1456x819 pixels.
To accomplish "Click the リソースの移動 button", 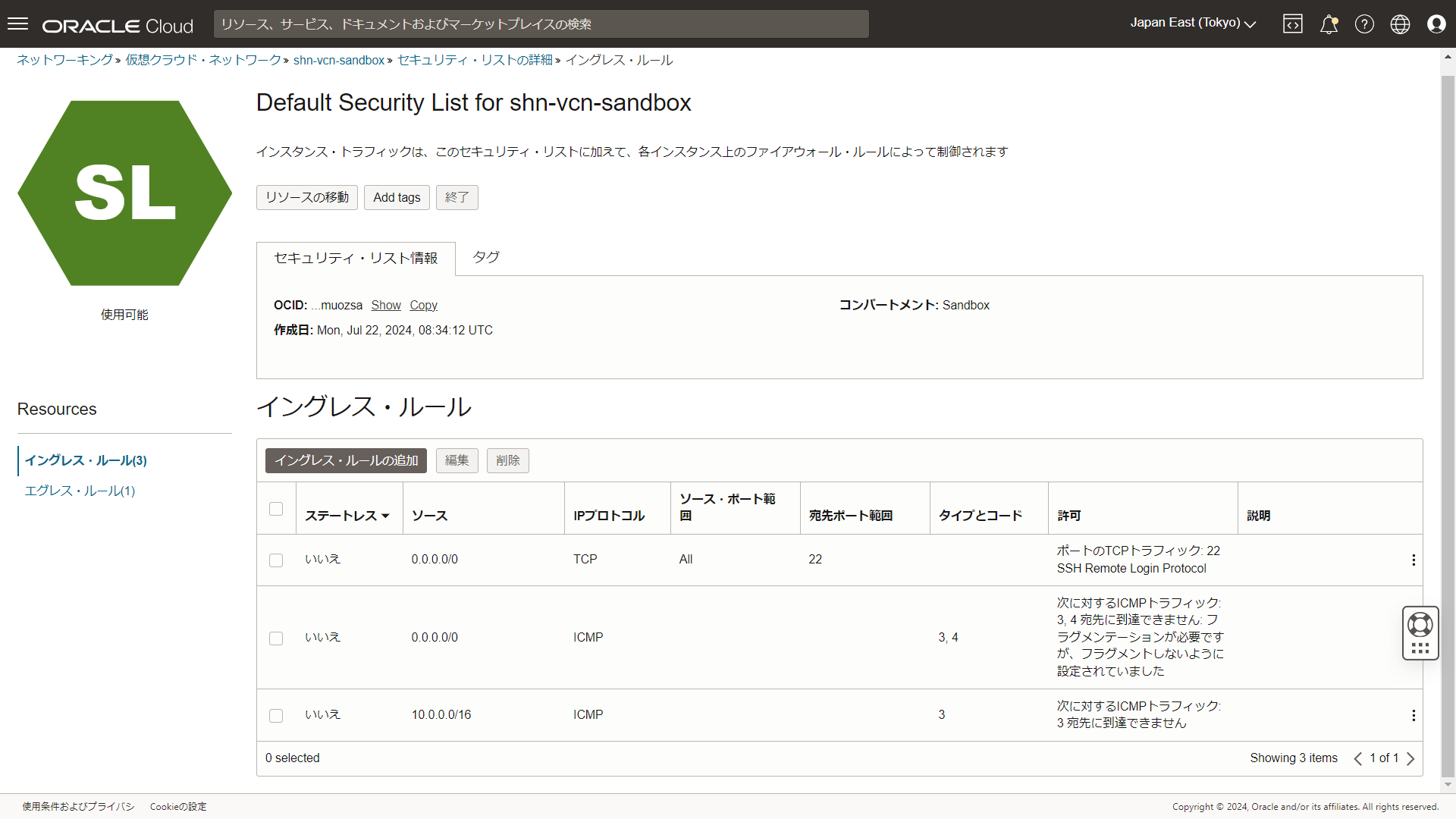I will pos(307,197).
